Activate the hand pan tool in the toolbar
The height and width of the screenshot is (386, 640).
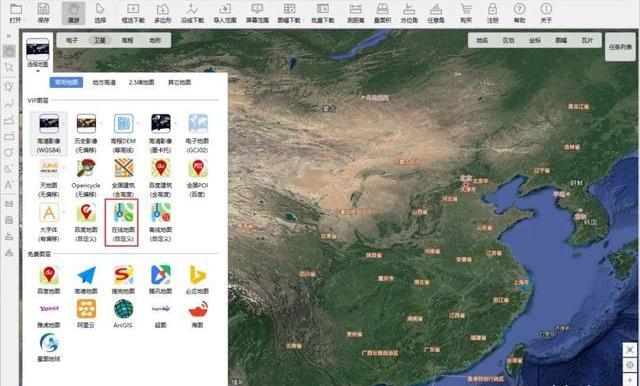73,13
